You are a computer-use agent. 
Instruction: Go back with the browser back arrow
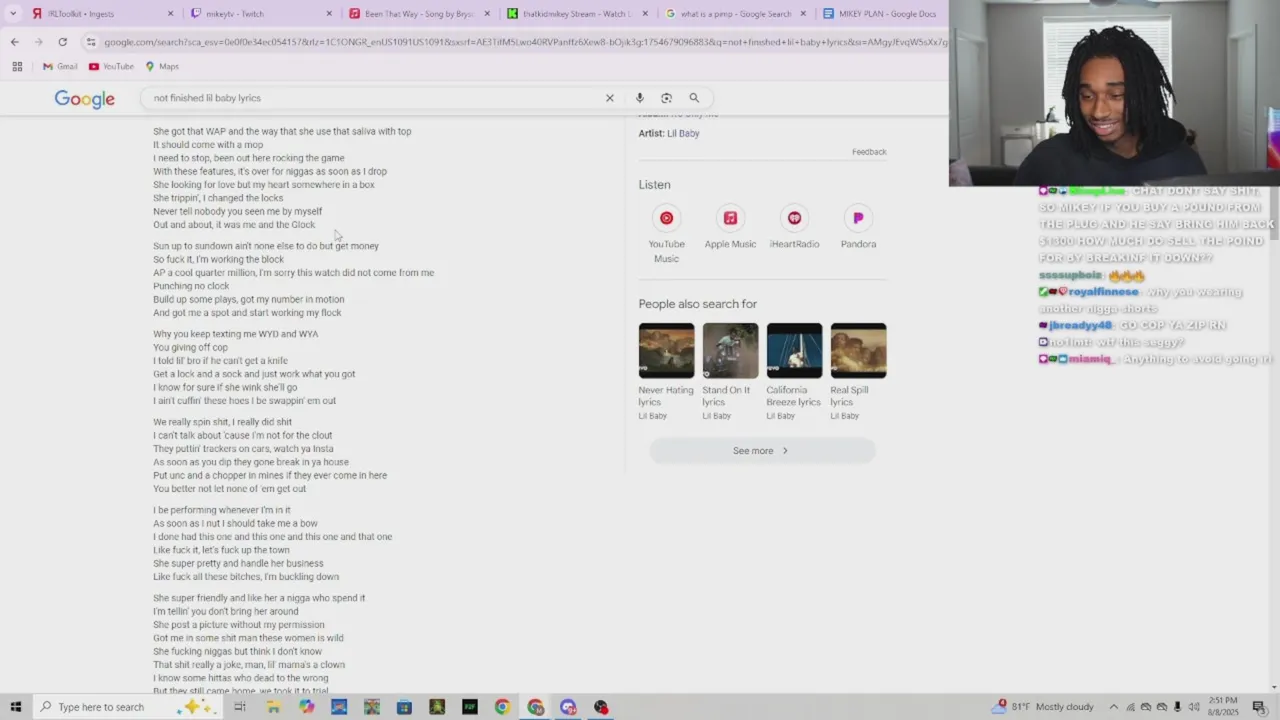[x=14, y=42]
